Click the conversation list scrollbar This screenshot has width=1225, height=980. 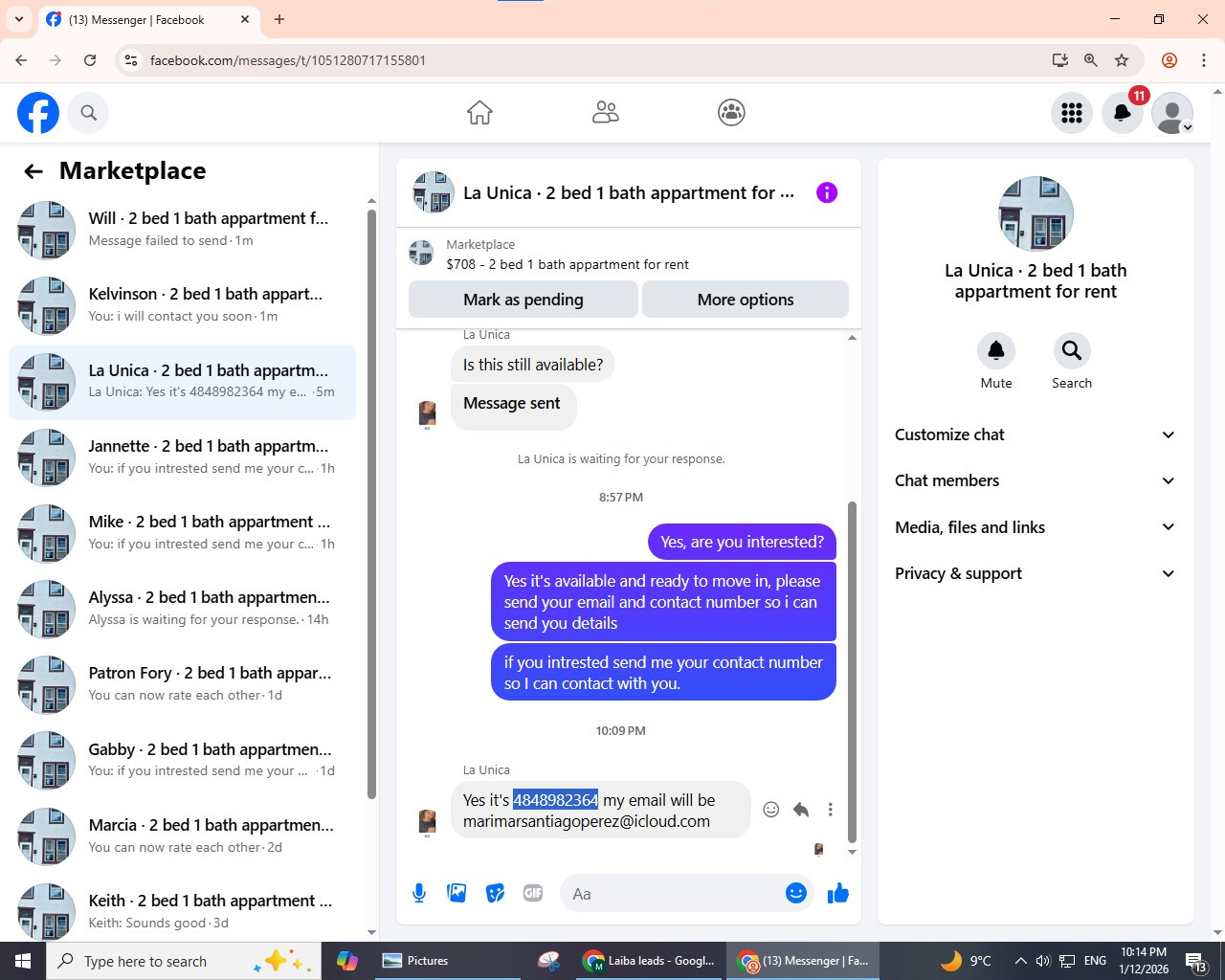click(371, 502)
